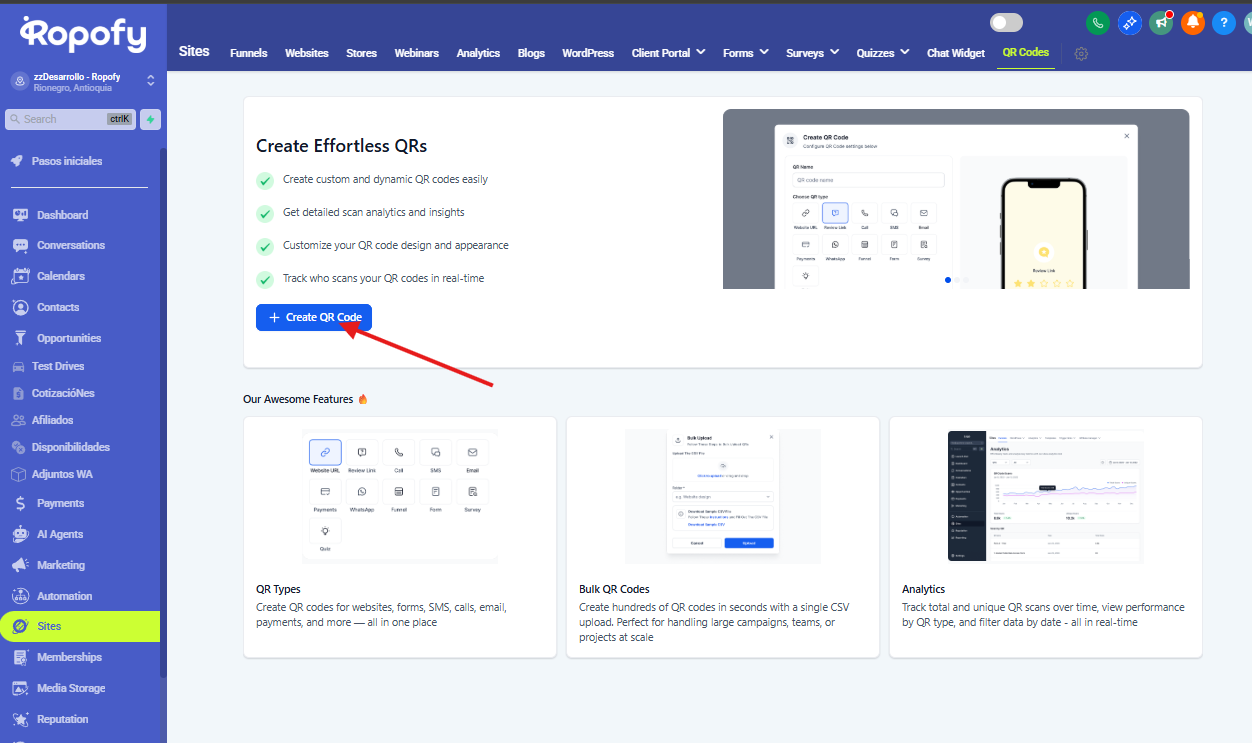The image size is (1252, 743).
Task: Open the megaphone announcements icon
Action: (x=1161, y=23)
